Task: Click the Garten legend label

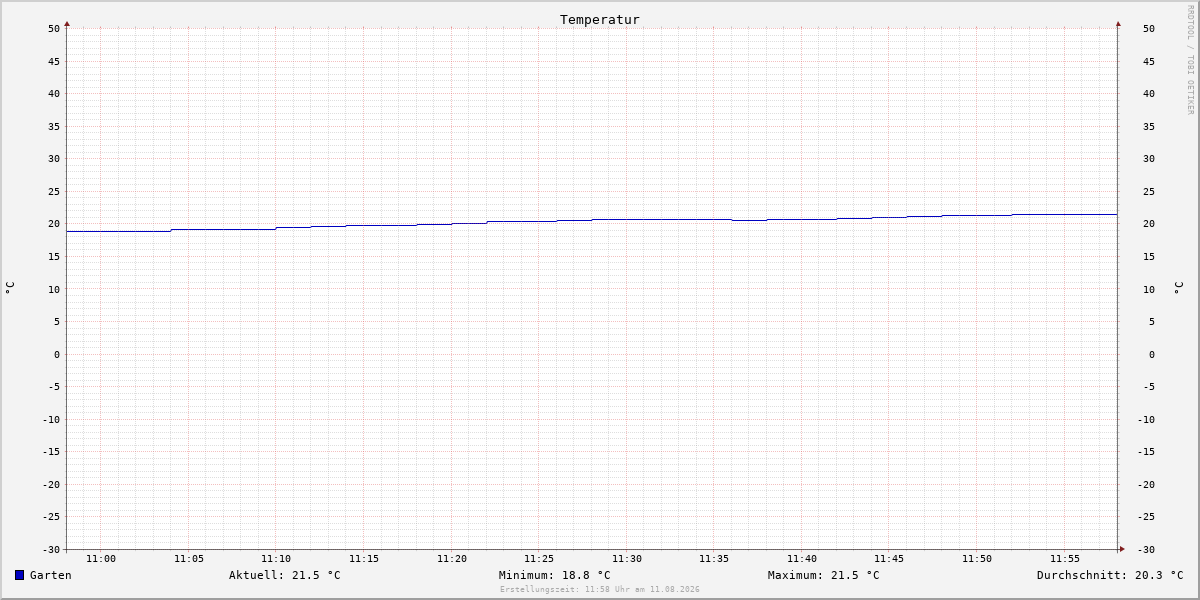Action: point(51,575)
